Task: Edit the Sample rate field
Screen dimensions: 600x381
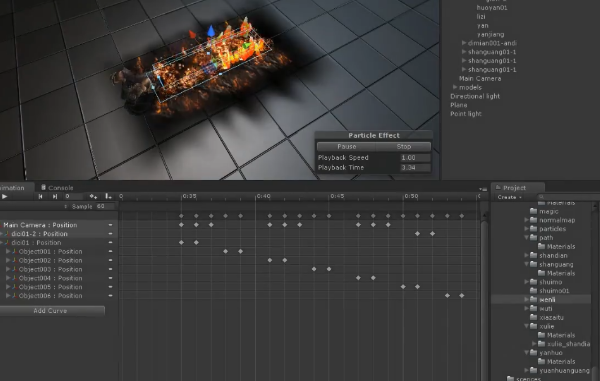Action: click(105, 206)
